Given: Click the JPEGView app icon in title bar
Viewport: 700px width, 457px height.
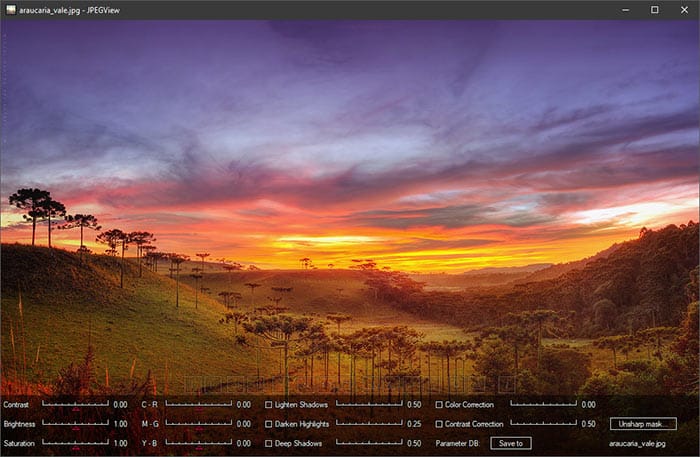Looking at the screenshot, I should click(11, 10).
